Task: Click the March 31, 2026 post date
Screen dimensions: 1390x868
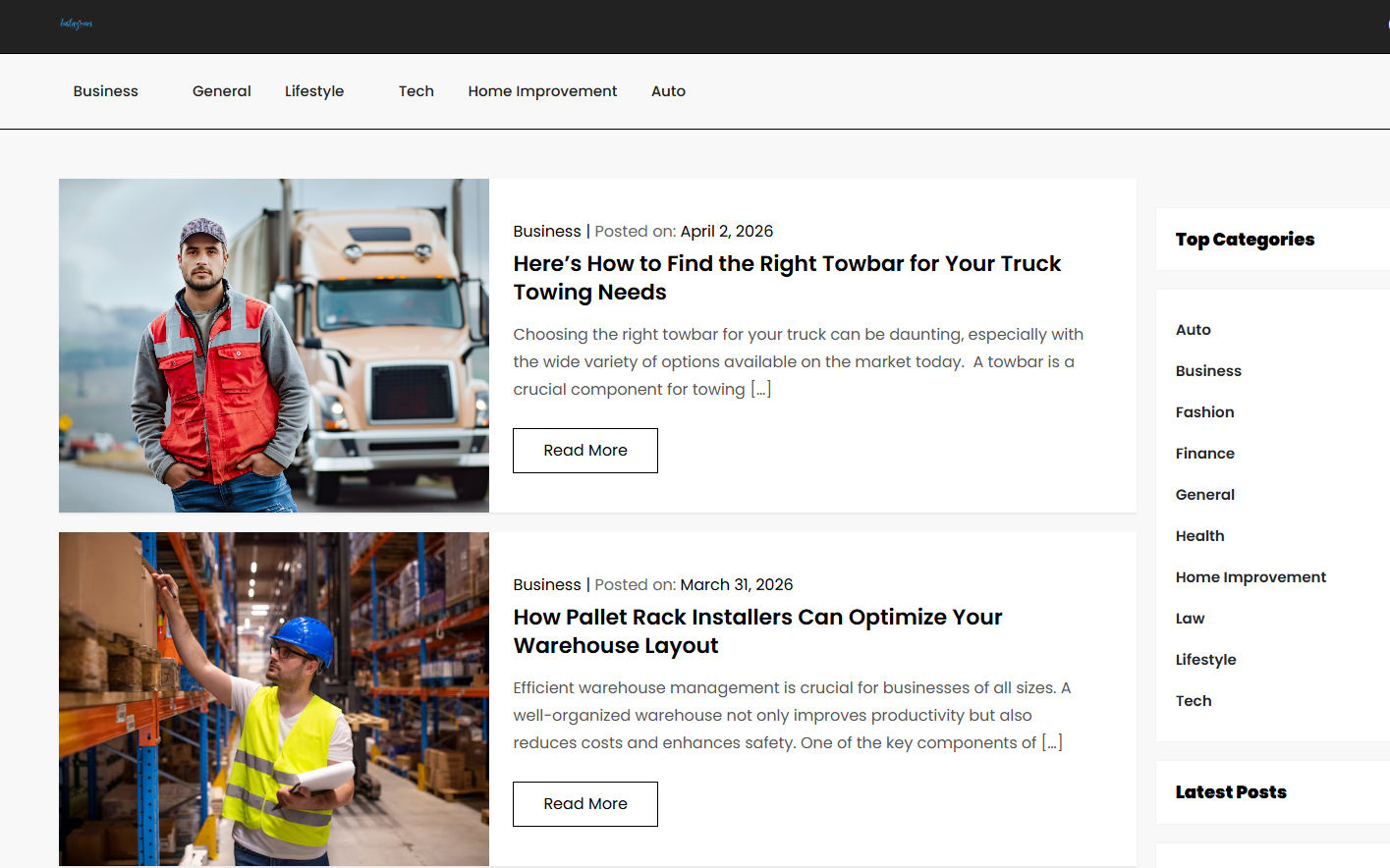Action: point(737,584)
